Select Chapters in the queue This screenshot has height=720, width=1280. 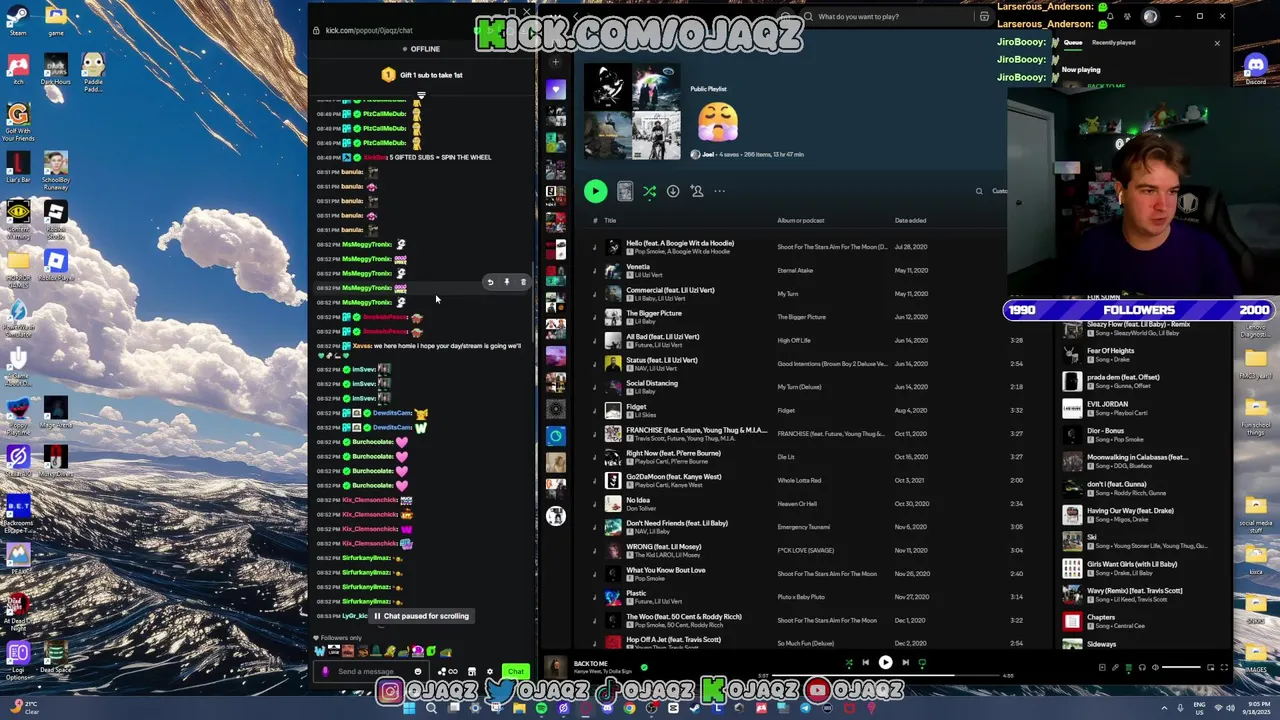coord(1100,617)
